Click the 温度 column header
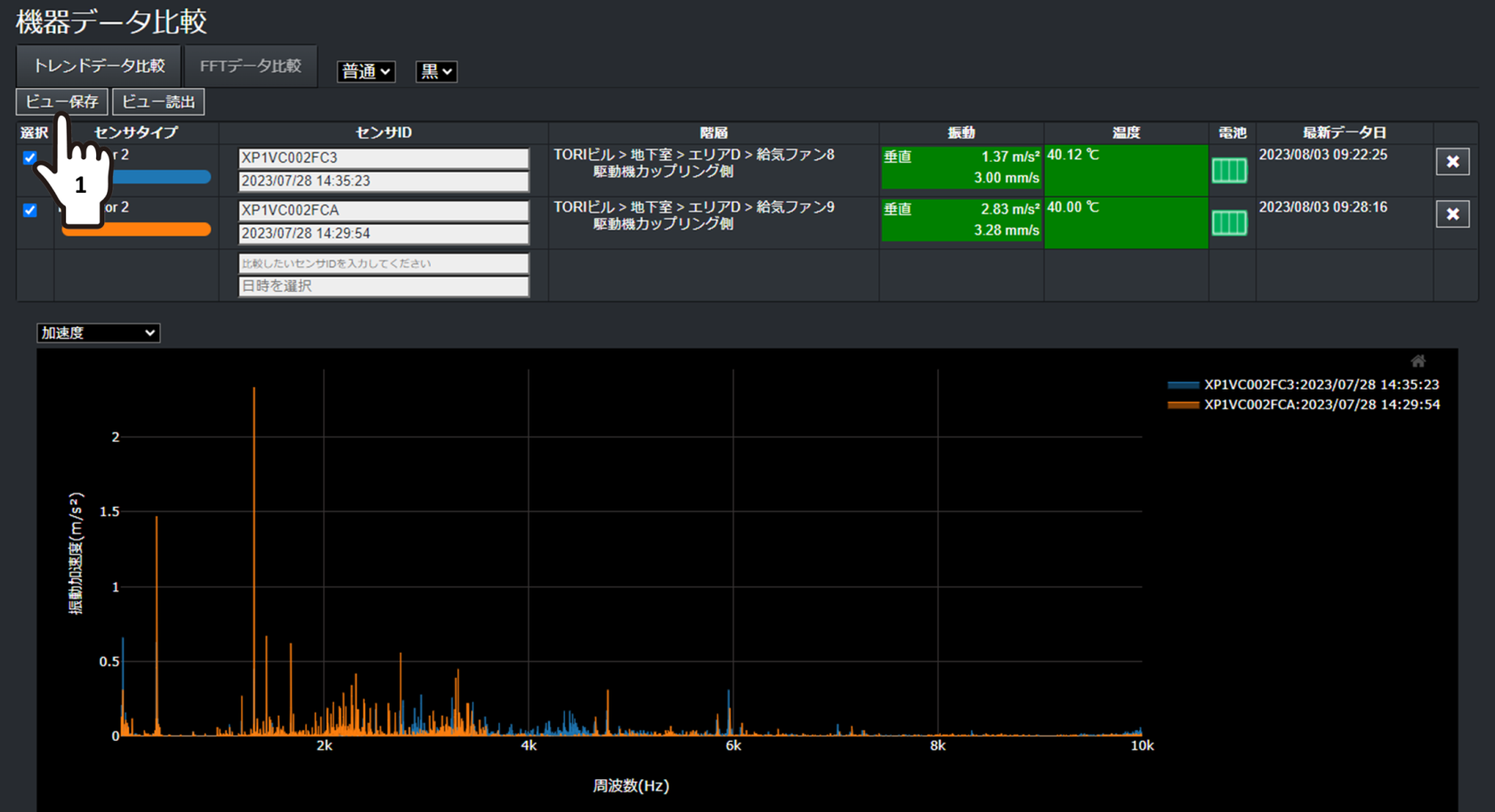 (x=1126, y=133)
